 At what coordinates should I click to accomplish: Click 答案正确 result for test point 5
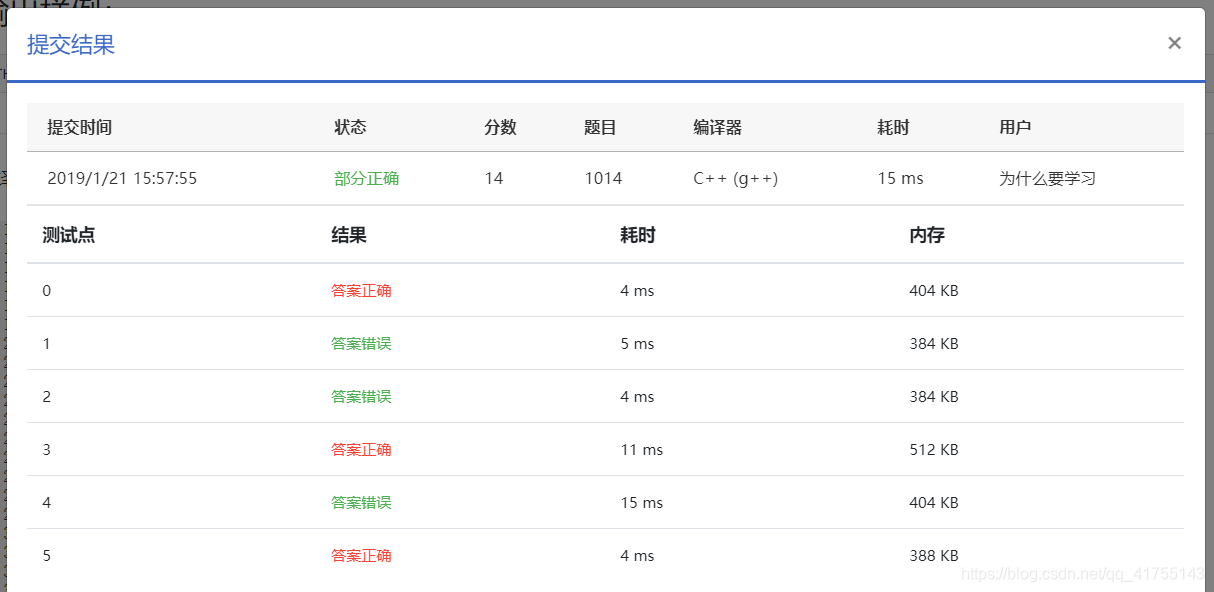coord(361,556)
